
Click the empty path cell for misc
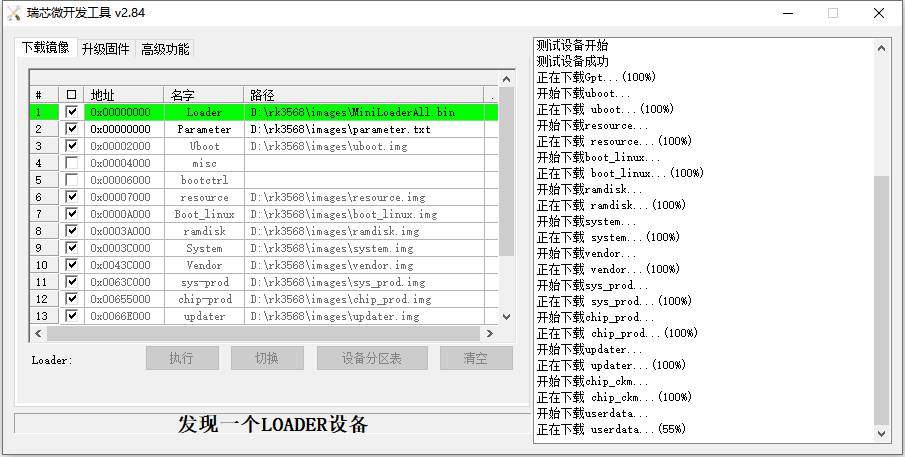(364, 163)
